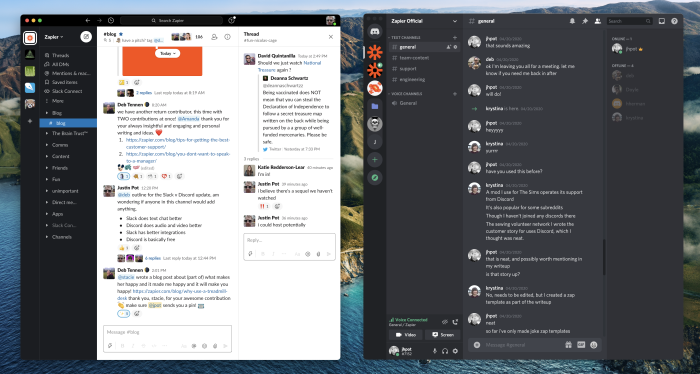The image size is (700, 374).
Task: Toggle Discord member list
Action: point(598,21)
